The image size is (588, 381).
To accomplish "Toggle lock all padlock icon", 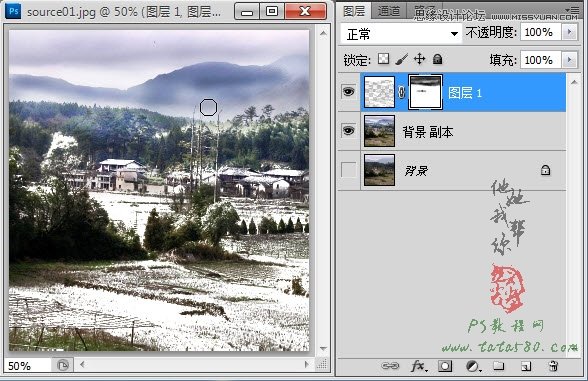I will [x=437, y=59].
